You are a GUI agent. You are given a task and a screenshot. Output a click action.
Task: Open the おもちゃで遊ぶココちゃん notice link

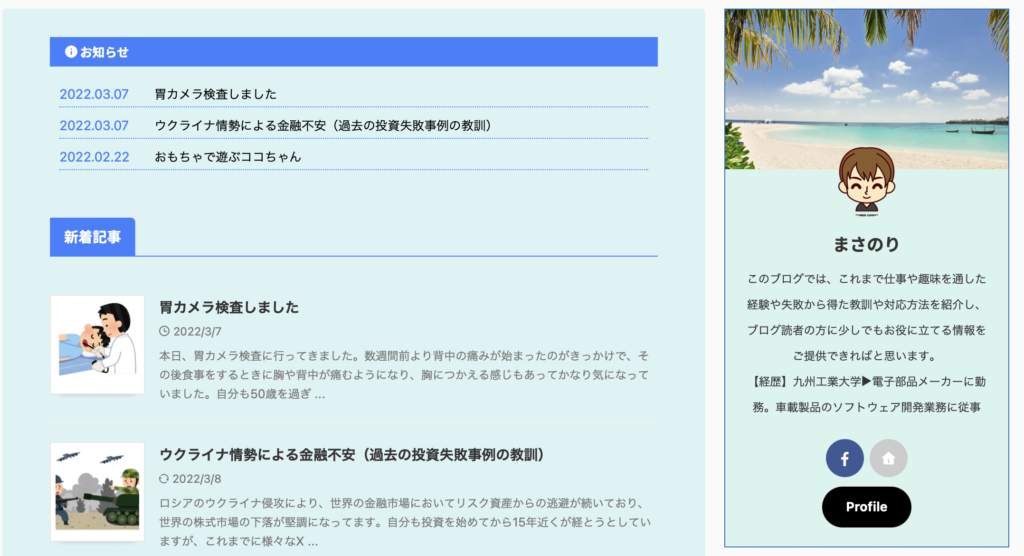pos(227,157)
